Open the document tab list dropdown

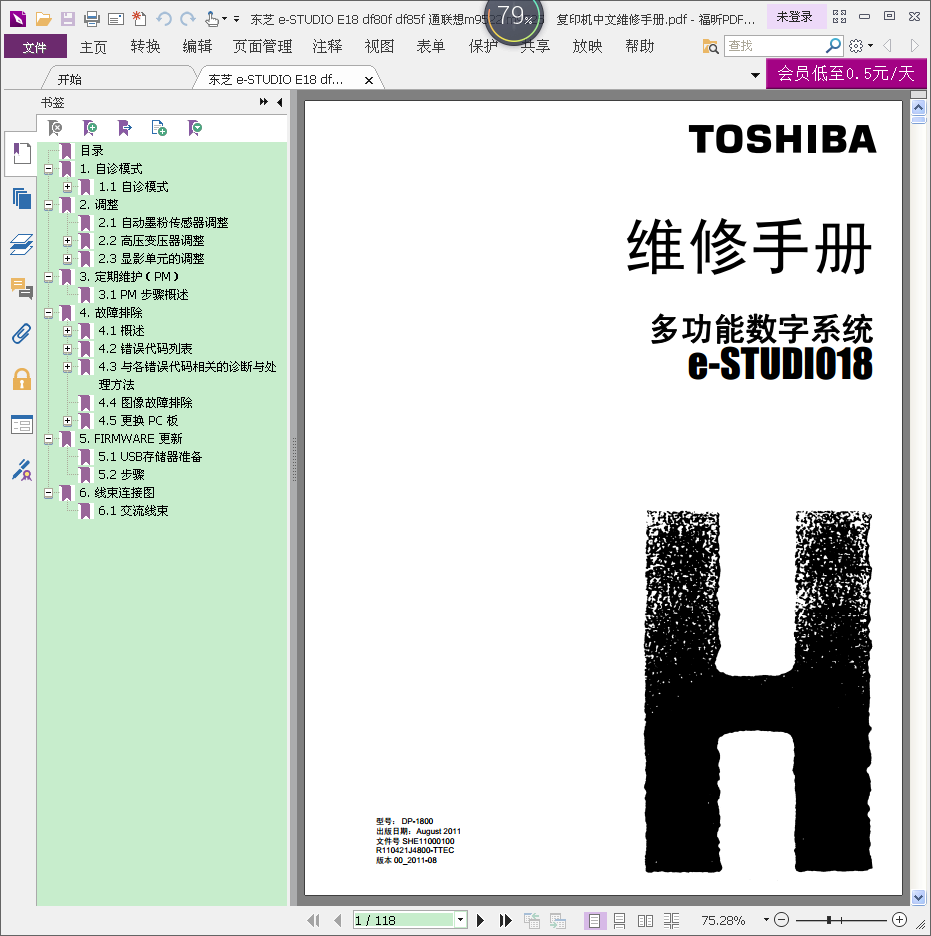[x=755, y=75]
